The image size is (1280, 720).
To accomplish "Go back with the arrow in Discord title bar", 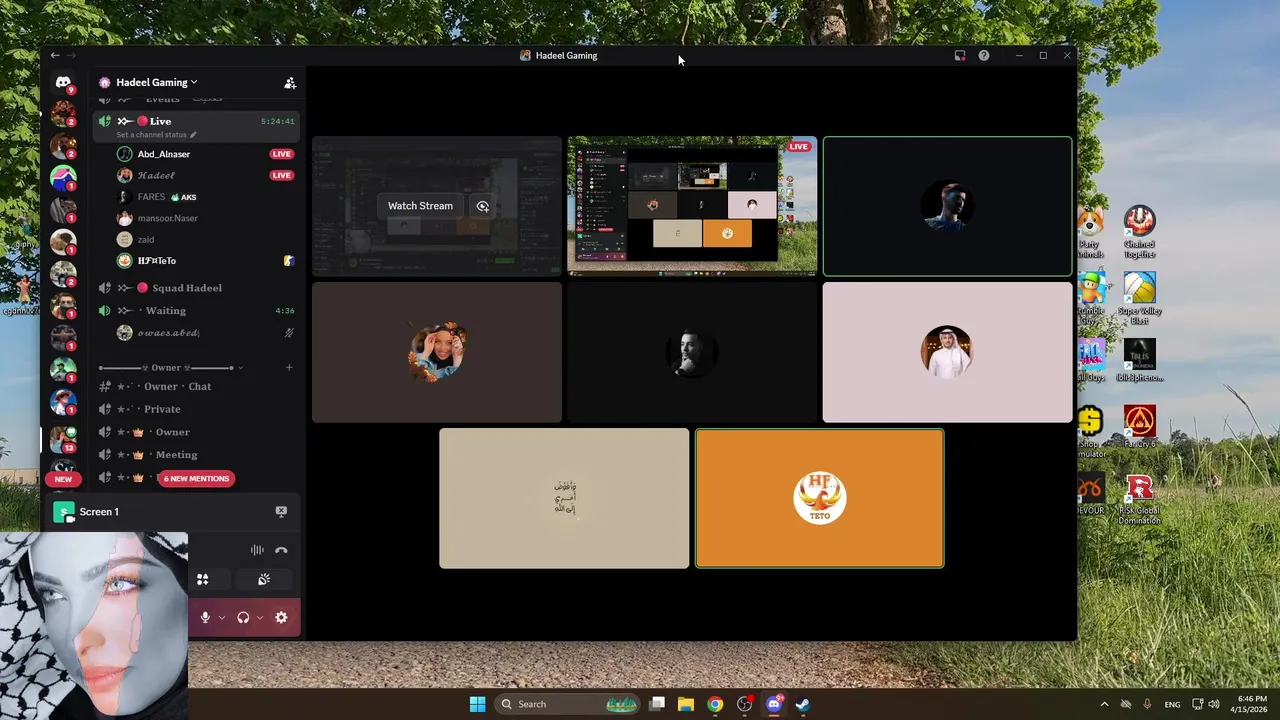I will point(55,56).
